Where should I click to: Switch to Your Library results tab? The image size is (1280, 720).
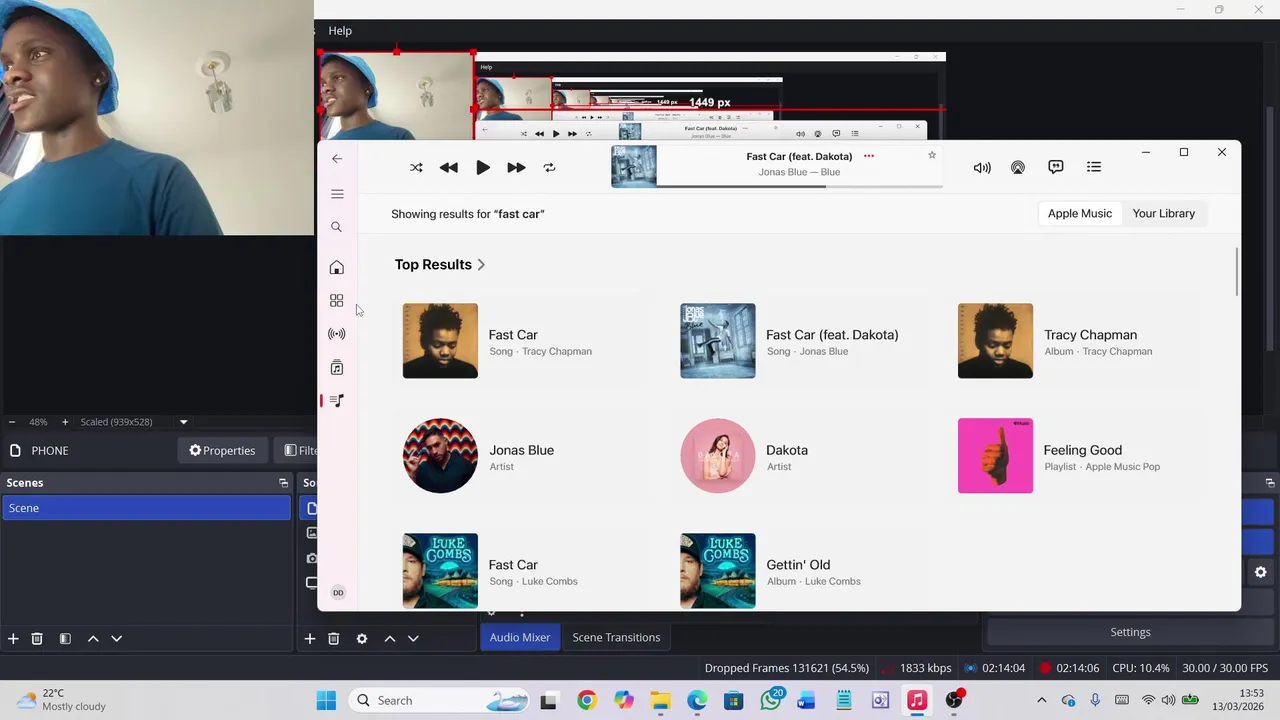(x=1164, y=213)
